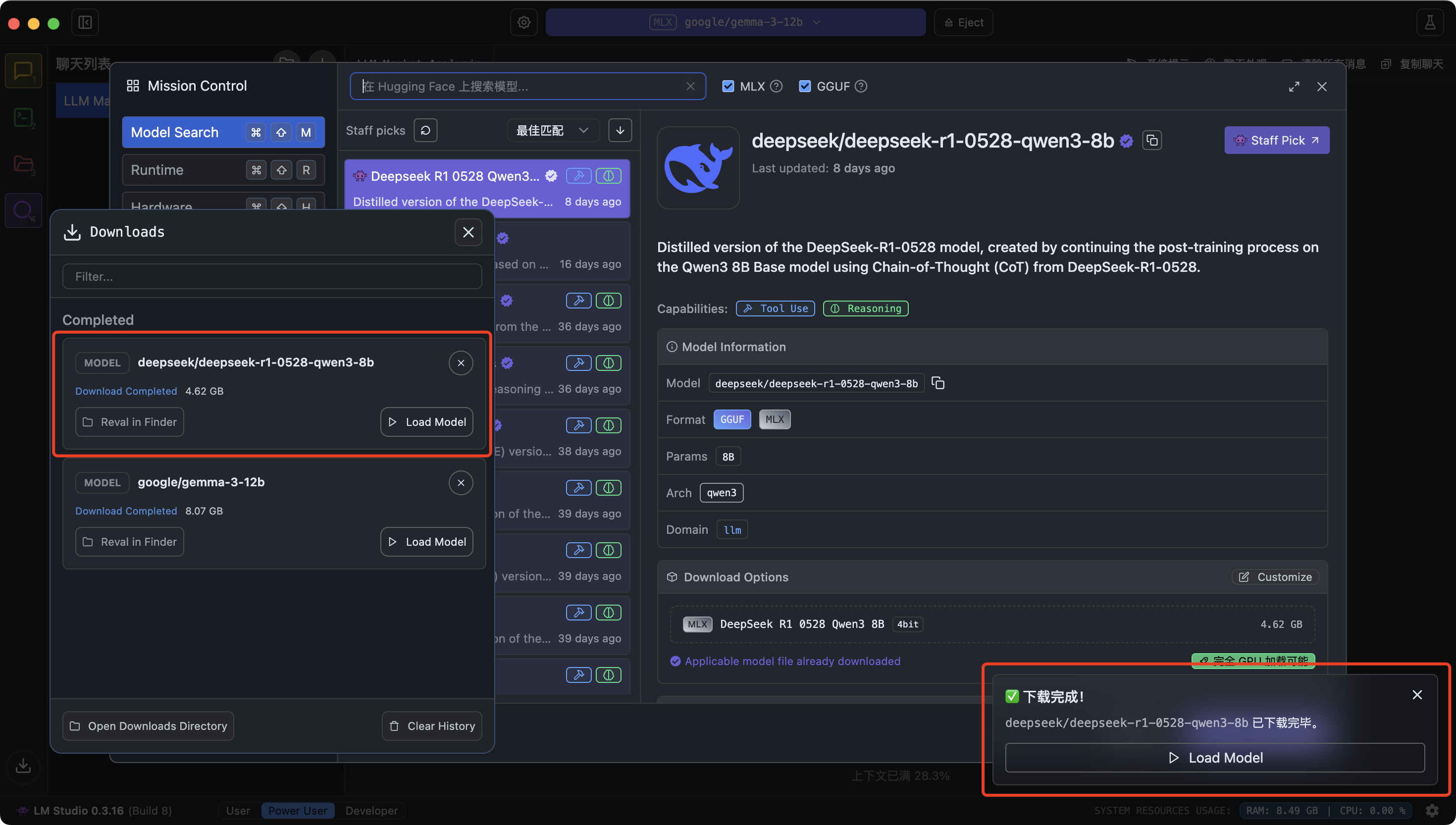The image size is (1456, 825).
Task: Open the My Models folder icon
Action: point(23,164)
